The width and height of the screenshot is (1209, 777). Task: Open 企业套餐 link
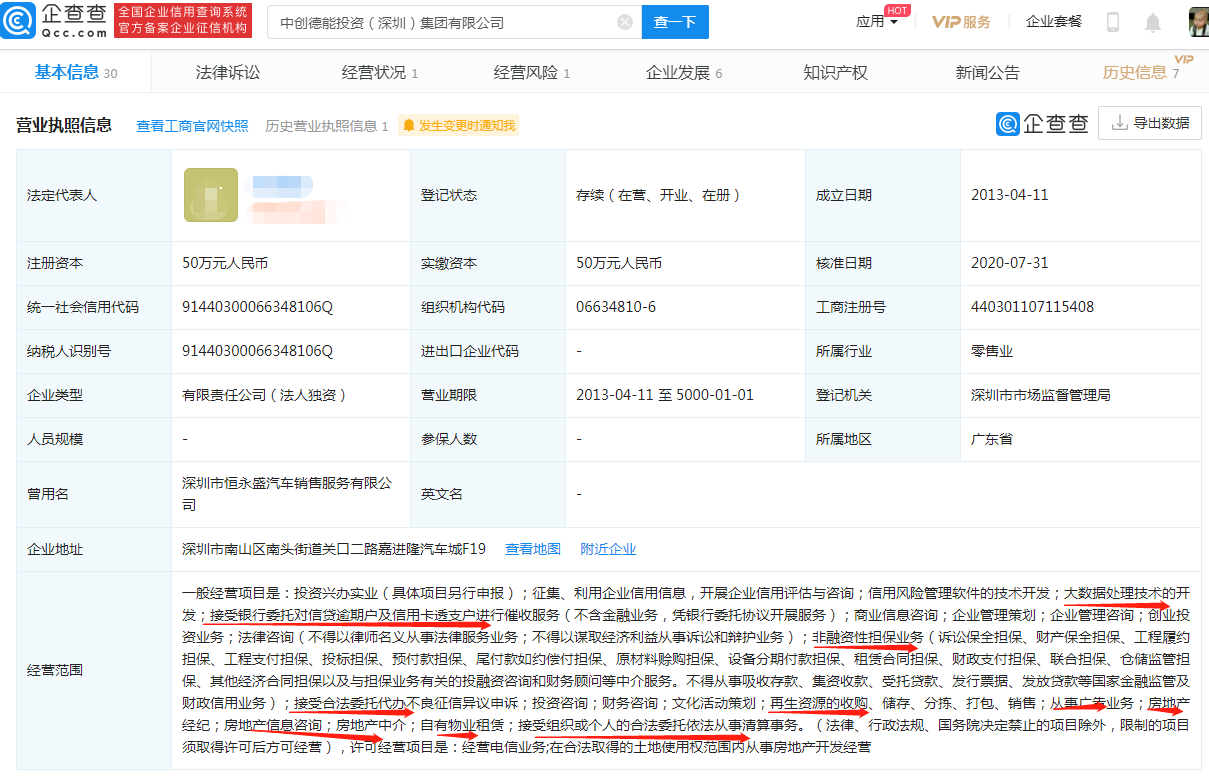(x=1054, y=22)
